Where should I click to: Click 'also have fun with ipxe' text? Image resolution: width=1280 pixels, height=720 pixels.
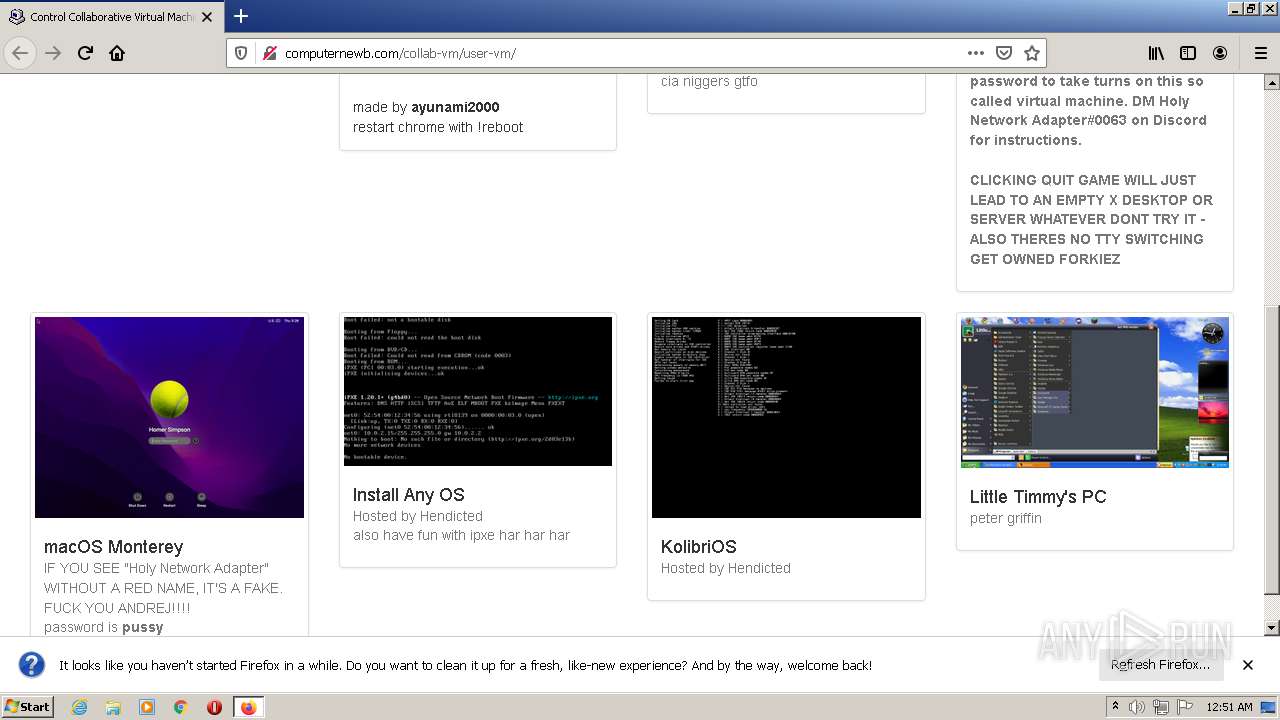pyautogui.click(x=461, y=535)
